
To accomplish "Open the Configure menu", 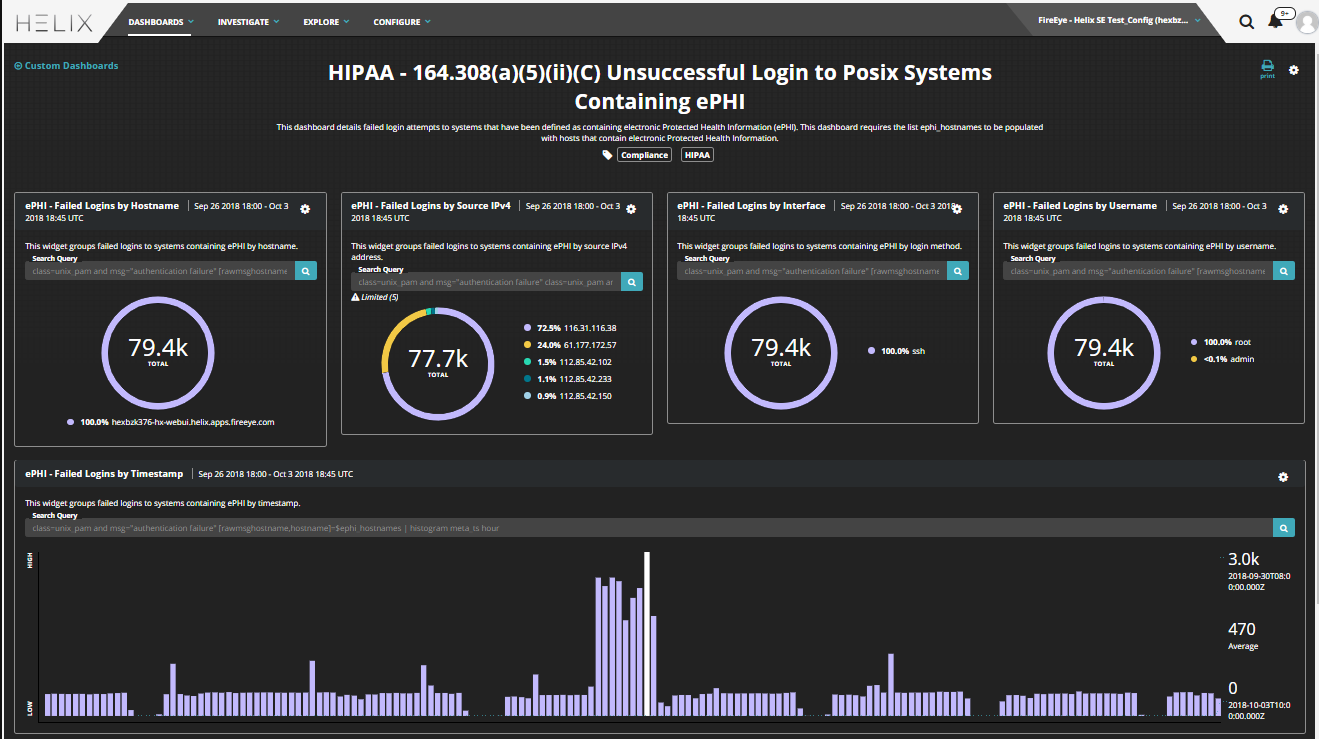I will coord(402,21).
